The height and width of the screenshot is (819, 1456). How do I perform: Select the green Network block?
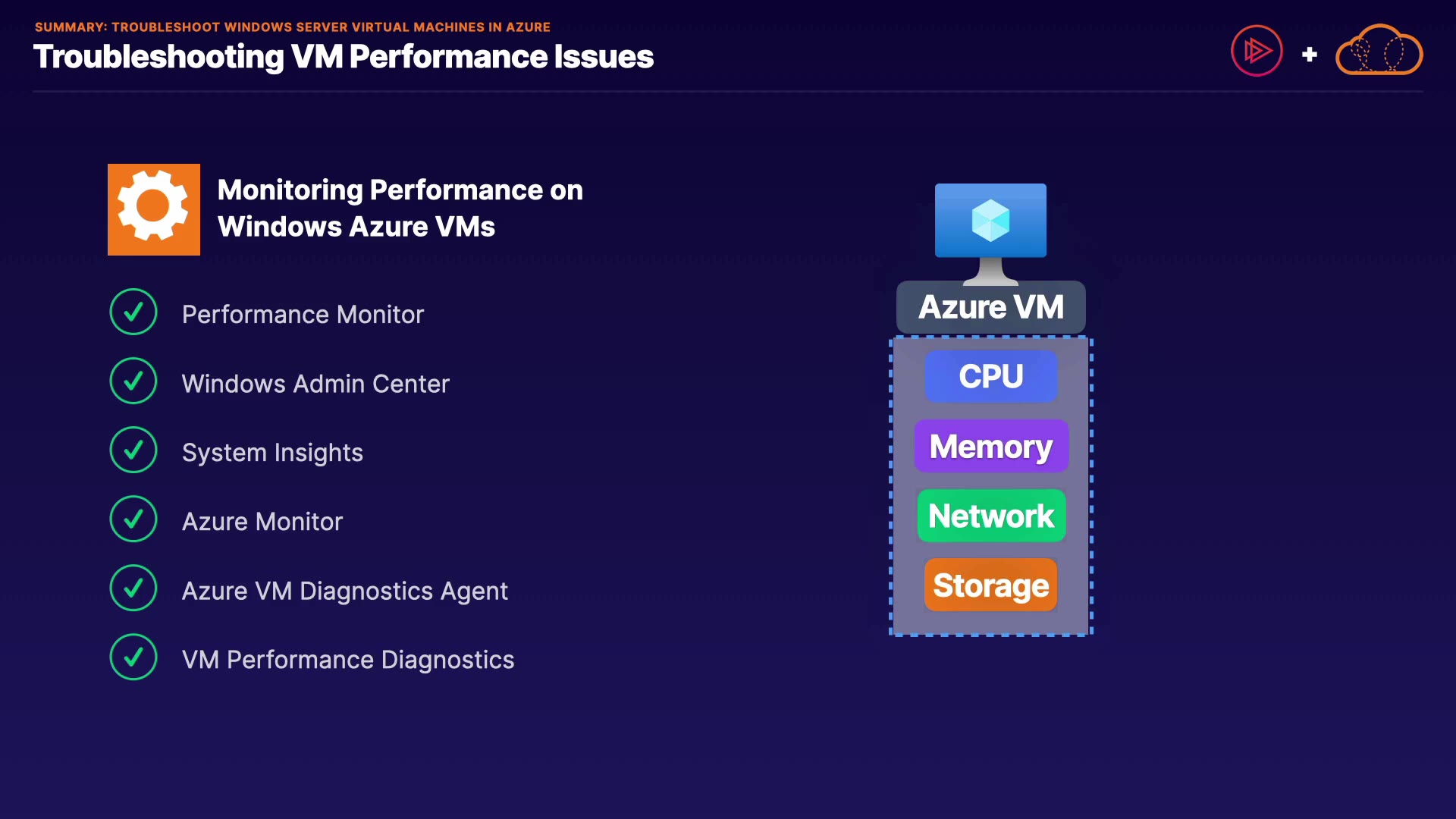point(990,516)
